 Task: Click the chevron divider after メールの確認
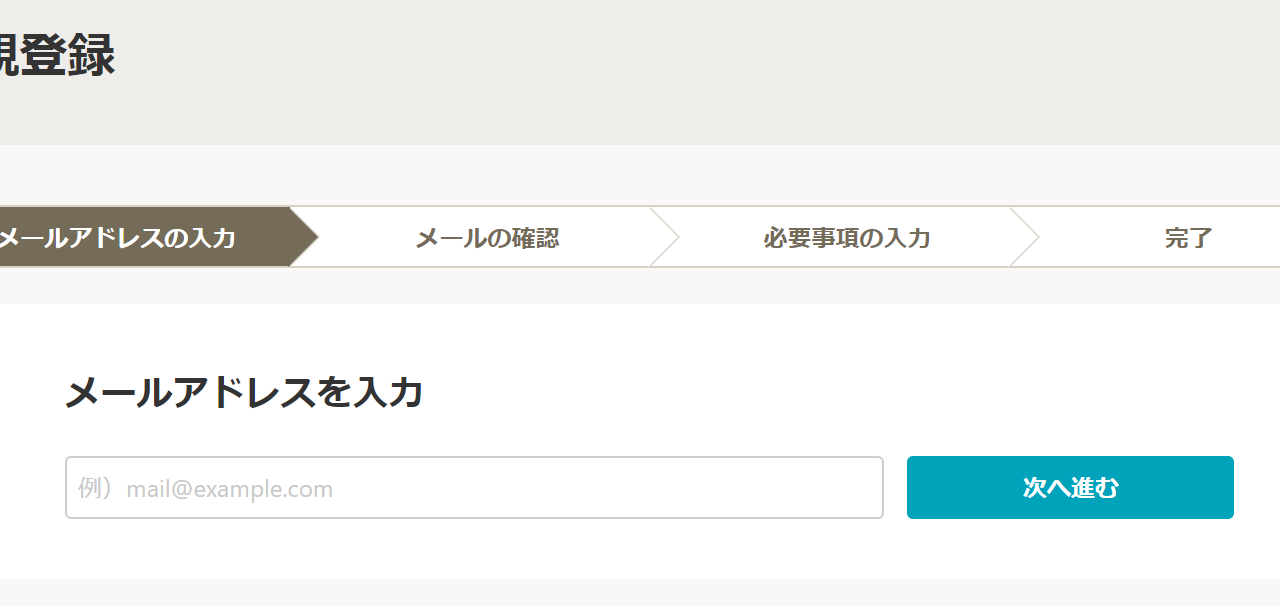click(665, 238)
